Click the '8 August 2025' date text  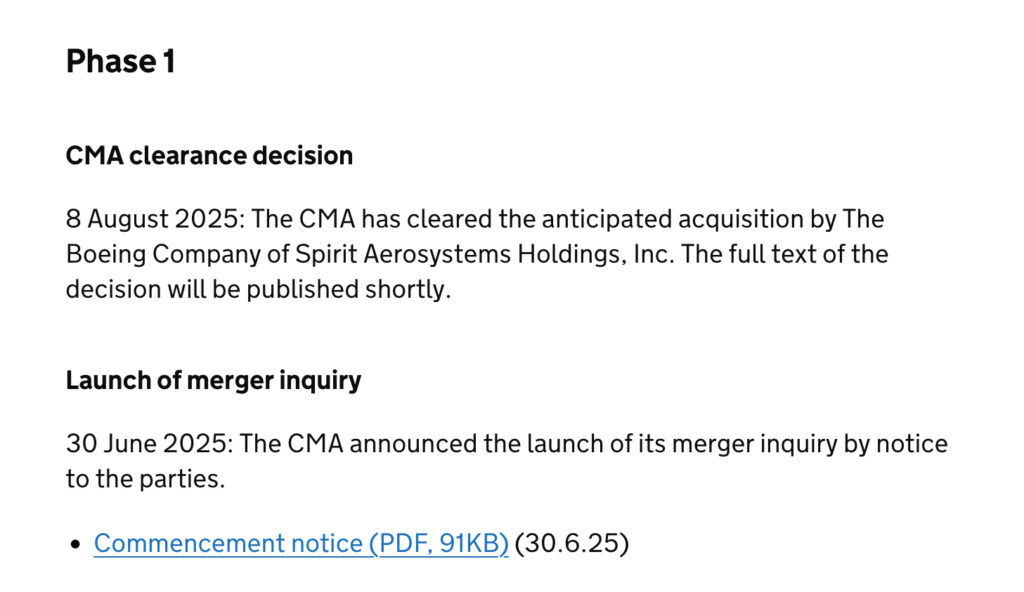coord(152,219)
